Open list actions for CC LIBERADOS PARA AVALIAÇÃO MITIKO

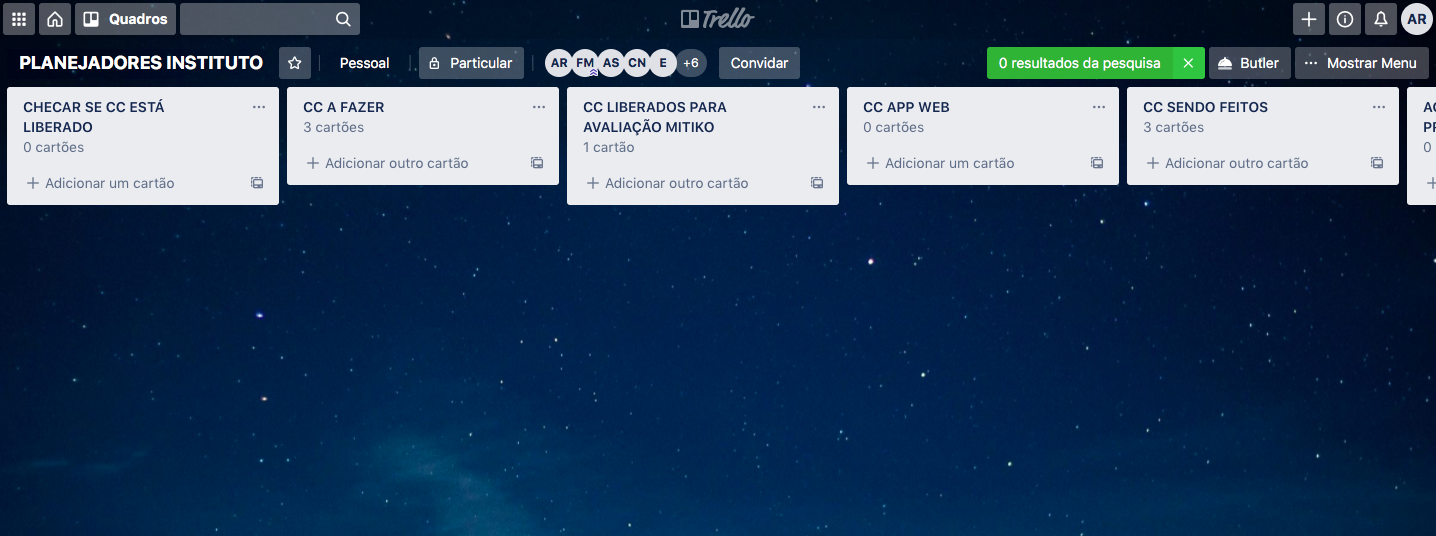click(819, 107)
